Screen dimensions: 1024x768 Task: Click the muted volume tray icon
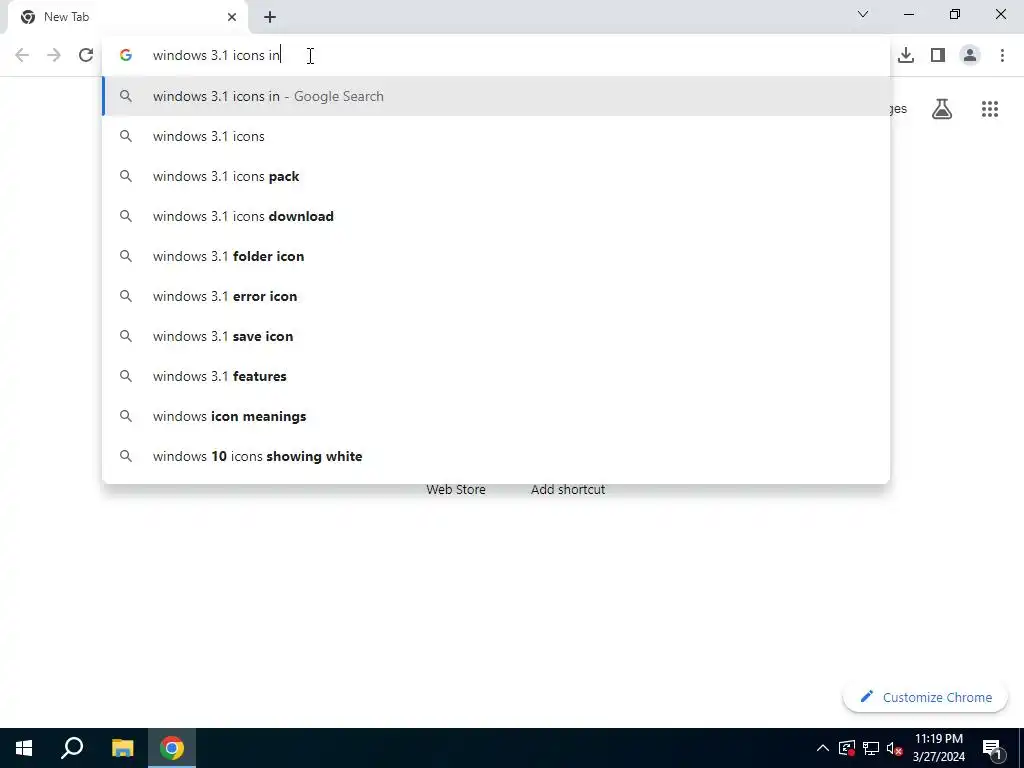coord(894,748)
